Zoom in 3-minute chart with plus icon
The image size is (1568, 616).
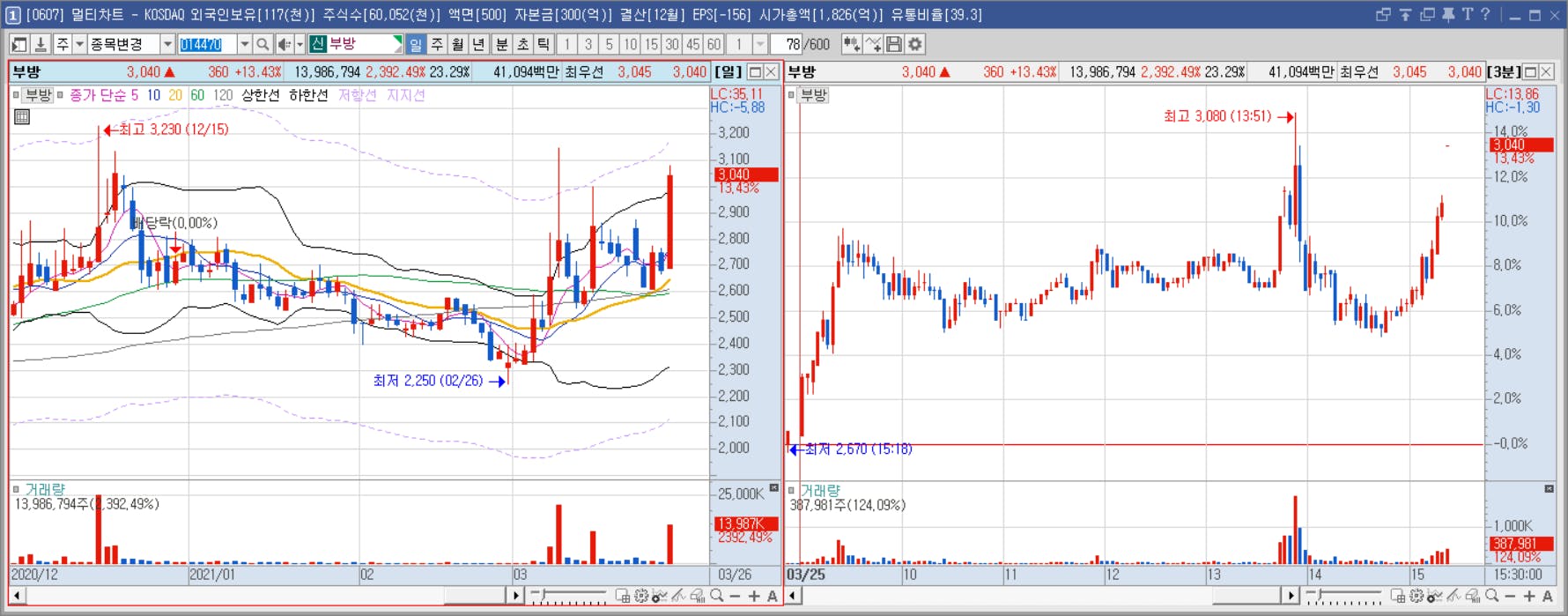(1529, 597)
